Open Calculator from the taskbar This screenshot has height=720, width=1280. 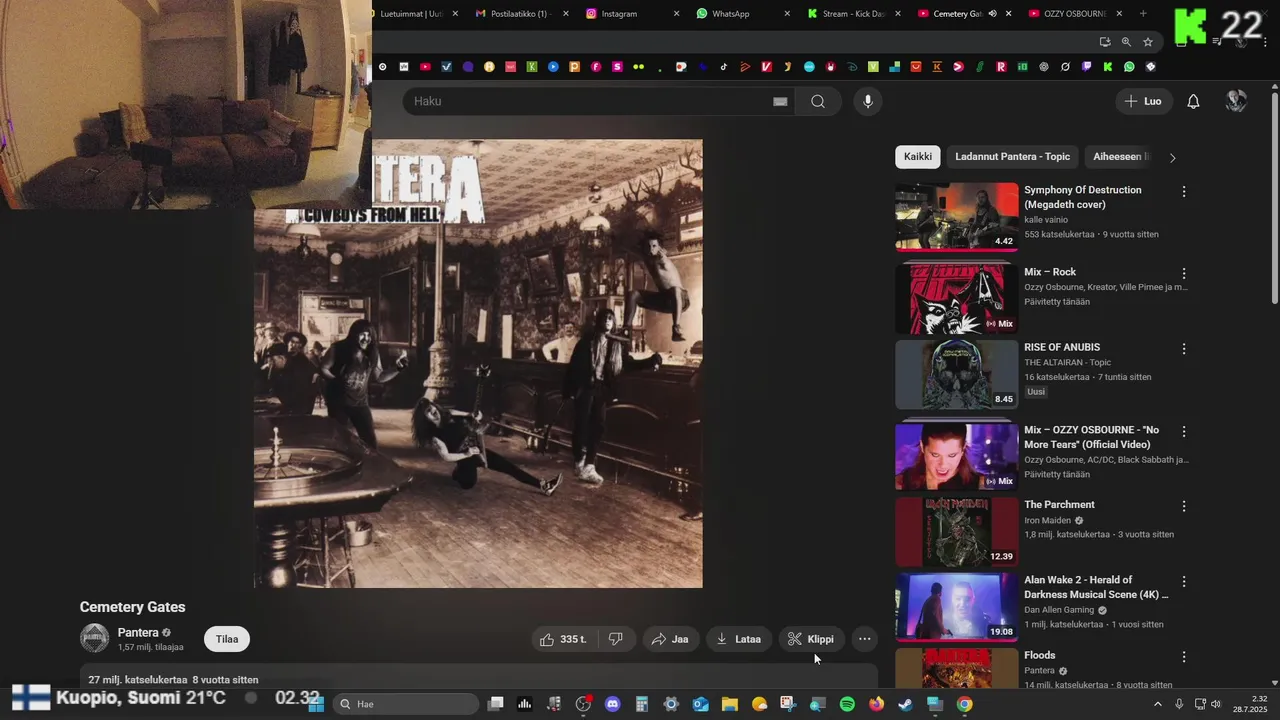click(x=641, y=704)
